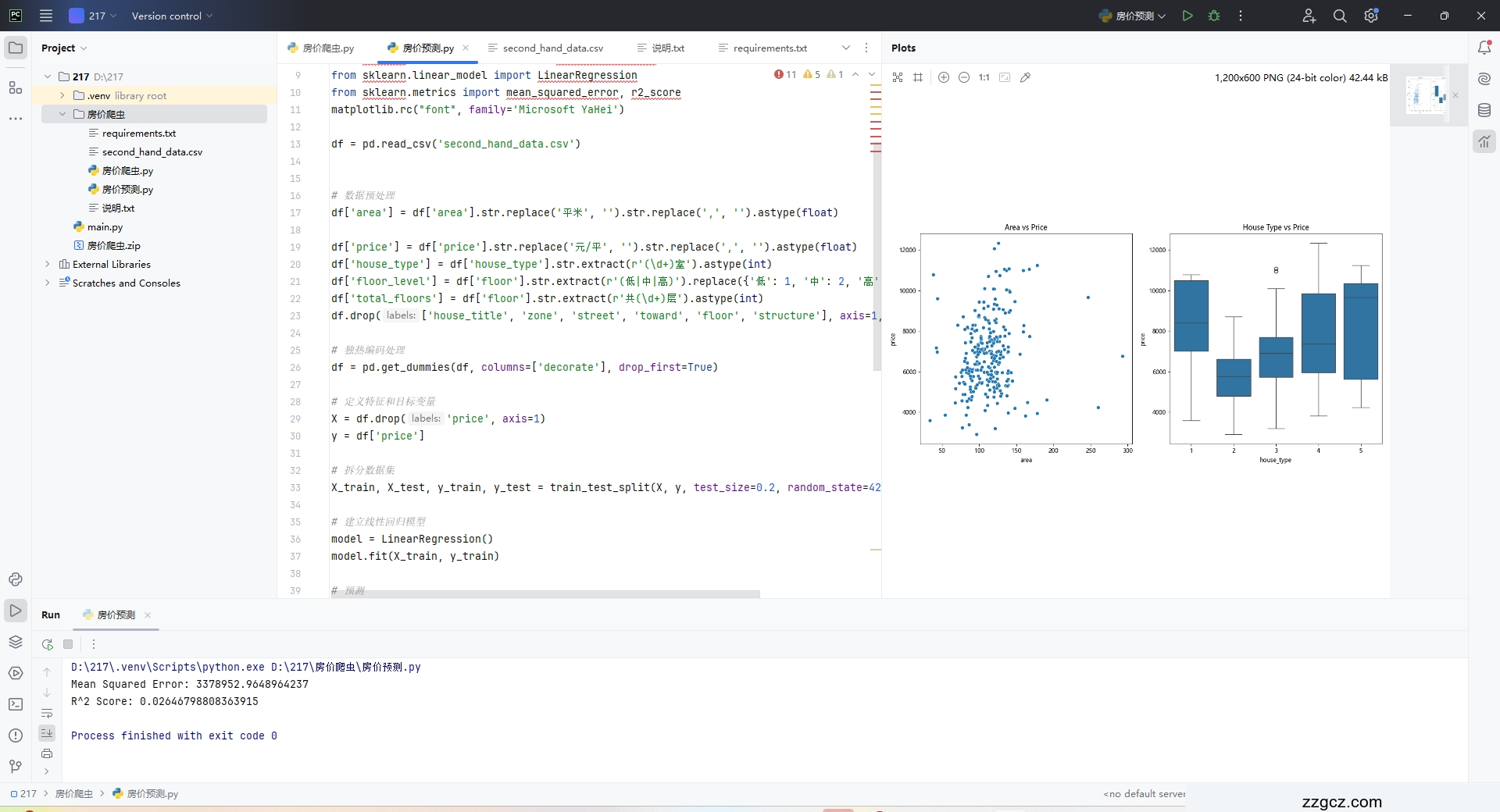Collapse the 房价爬虫 folder in project tree
The image size is (1500, 812).
pyautogui.click(x=62, y=114)
